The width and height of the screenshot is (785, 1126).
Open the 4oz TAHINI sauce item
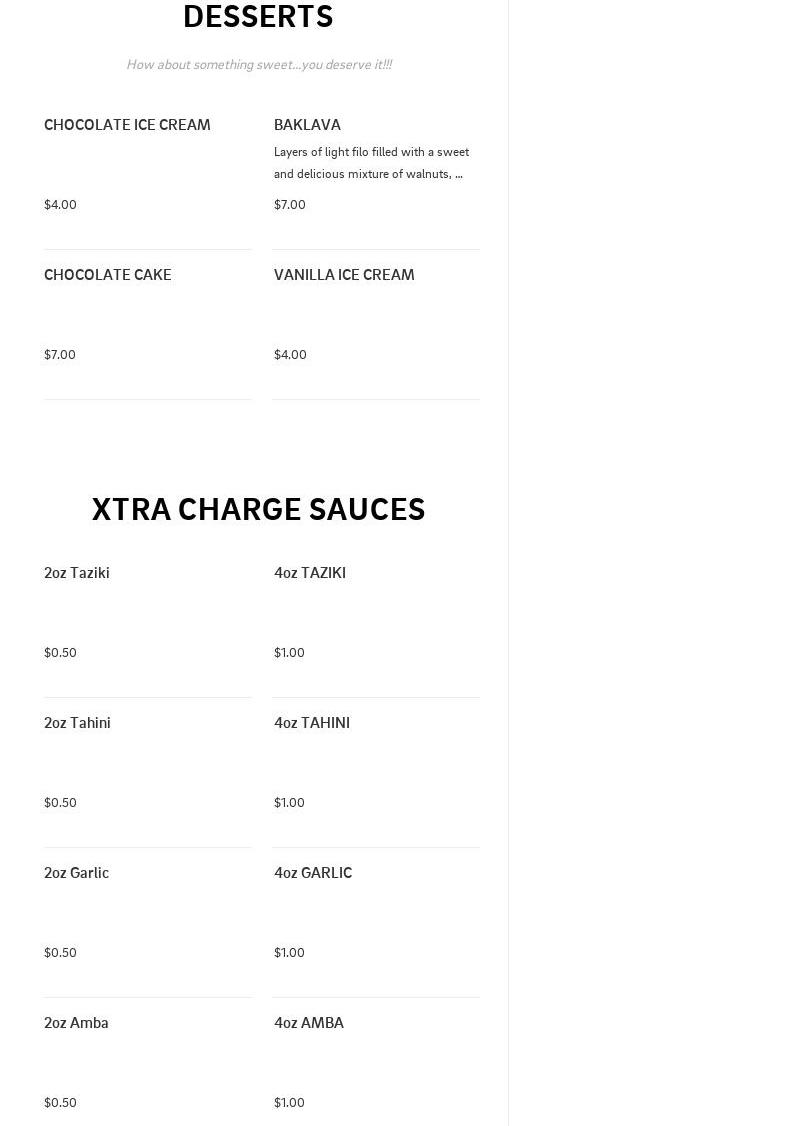312,723
